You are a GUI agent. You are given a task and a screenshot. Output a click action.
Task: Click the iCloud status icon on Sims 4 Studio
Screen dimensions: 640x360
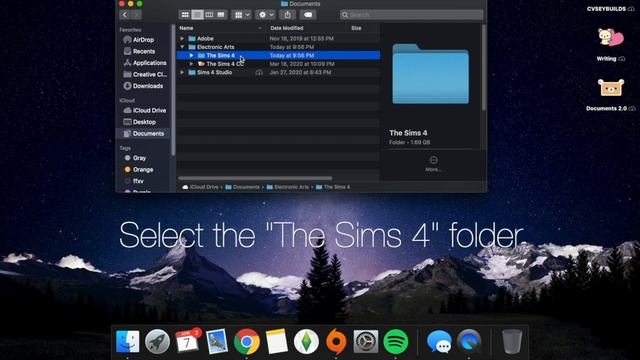coord(259,72)
